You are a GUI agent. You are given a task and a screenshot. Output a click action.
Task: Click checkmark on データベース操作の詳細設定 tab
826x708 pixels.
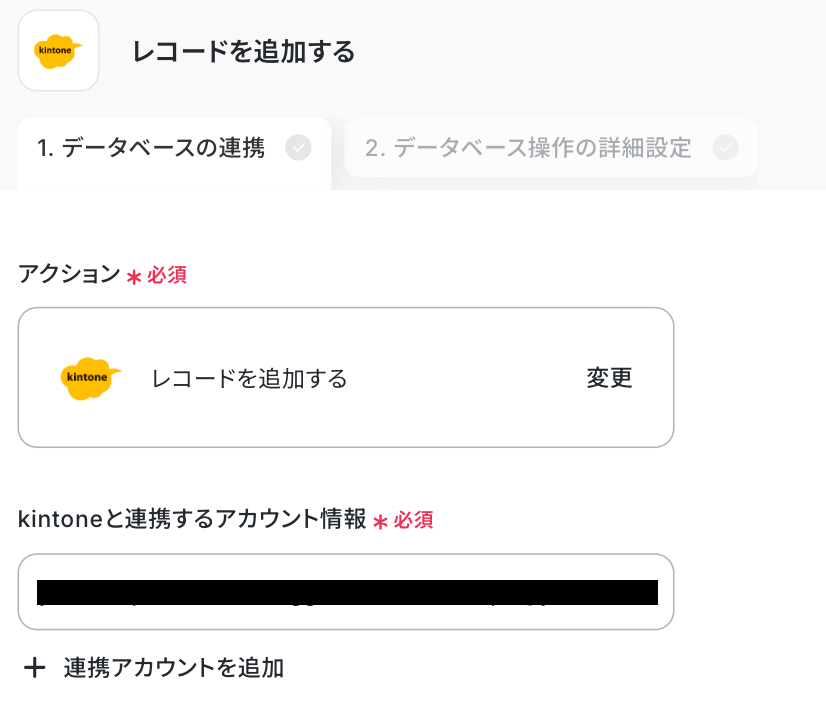tap(725, 148)
